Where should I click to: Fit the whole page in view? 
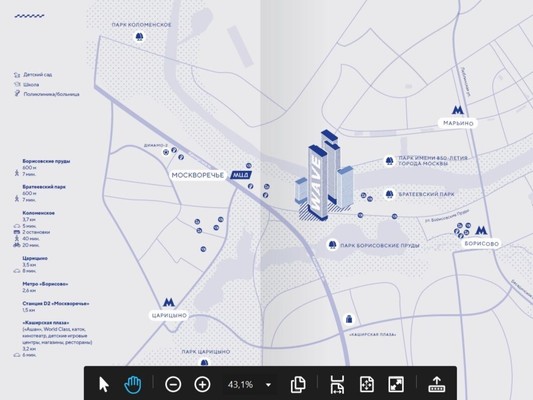[367, 385]
